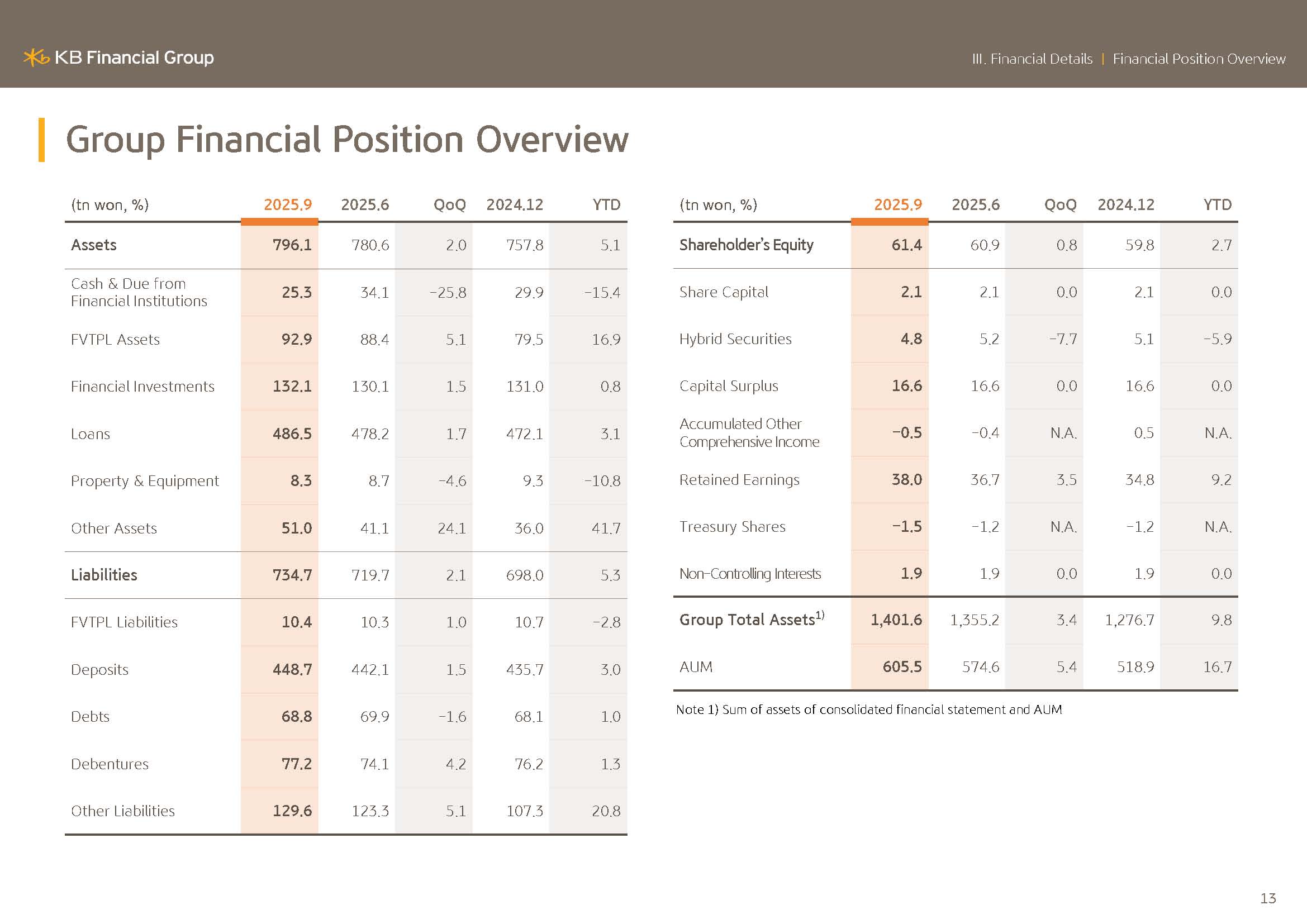The height and width of the screenshot is (924, 1307).
Task: Click the Assets row label
Action: [94, 245]
